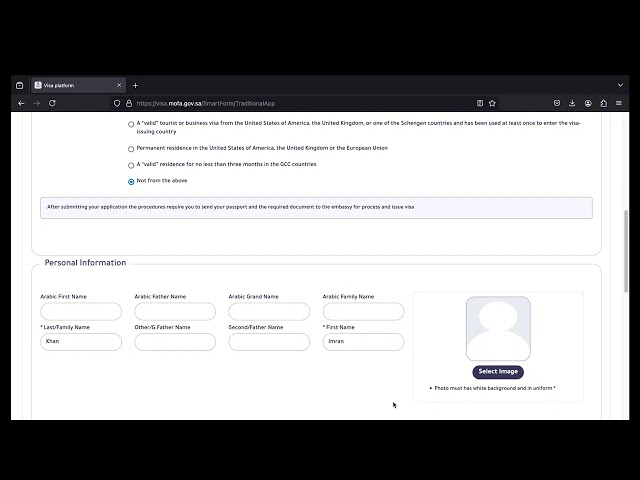Viewport: 640px width, 480px height.
Task: Click the Arabic Grand Name field
Action: [269, 311]
